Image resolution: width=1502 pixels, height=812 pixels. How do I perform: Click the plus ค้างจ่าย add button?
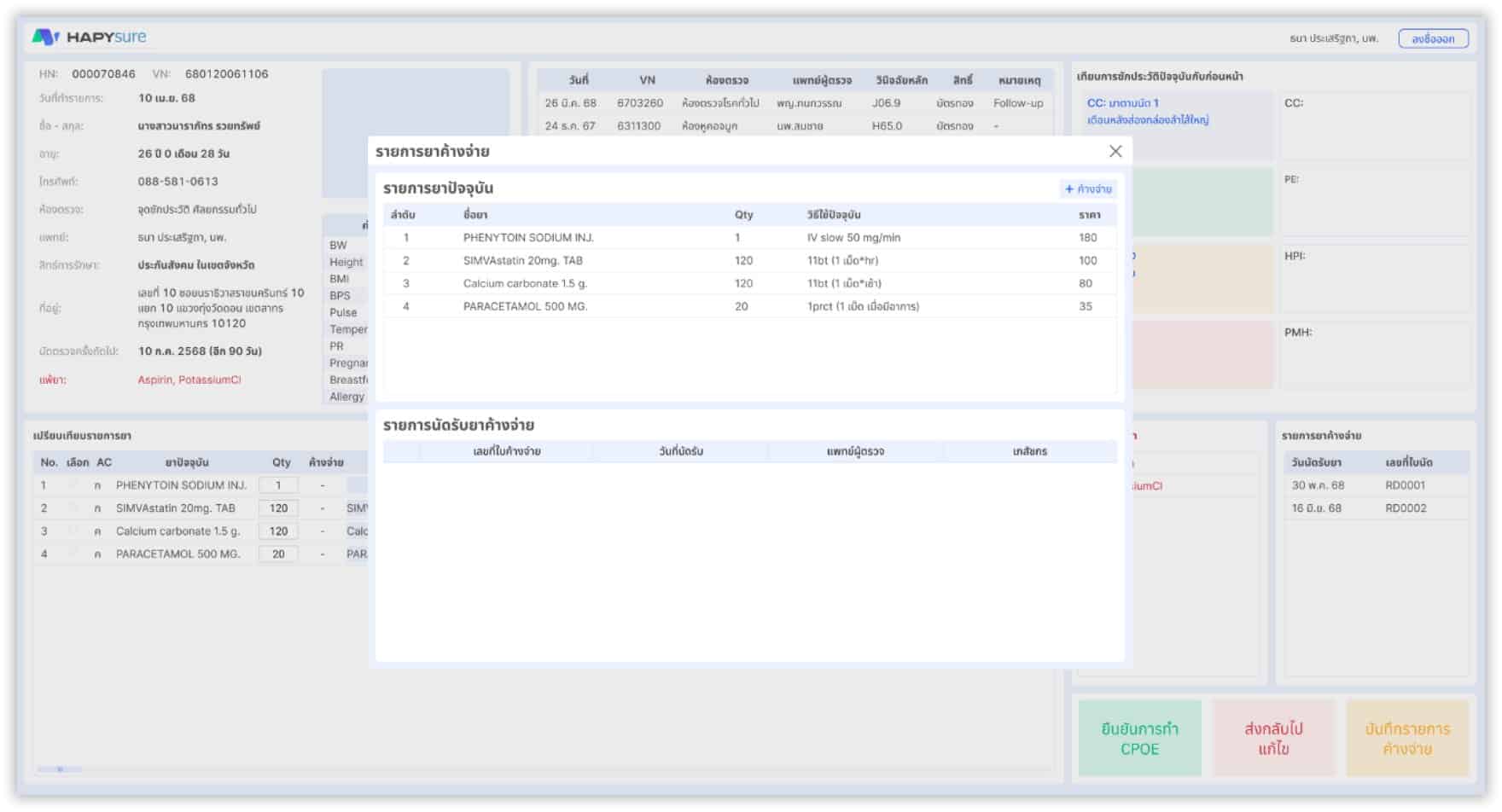[x=1088, y=189]
